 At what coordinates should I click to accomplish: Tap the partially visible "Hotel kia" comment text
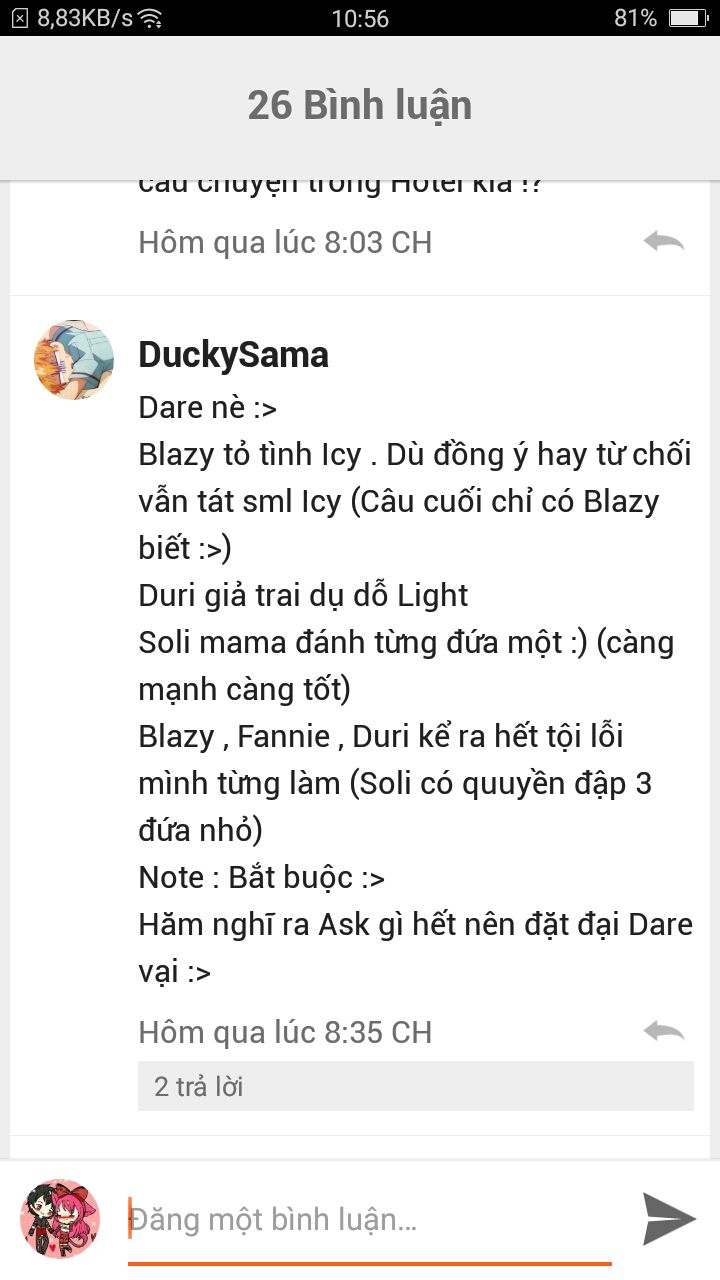click(340, 186)
